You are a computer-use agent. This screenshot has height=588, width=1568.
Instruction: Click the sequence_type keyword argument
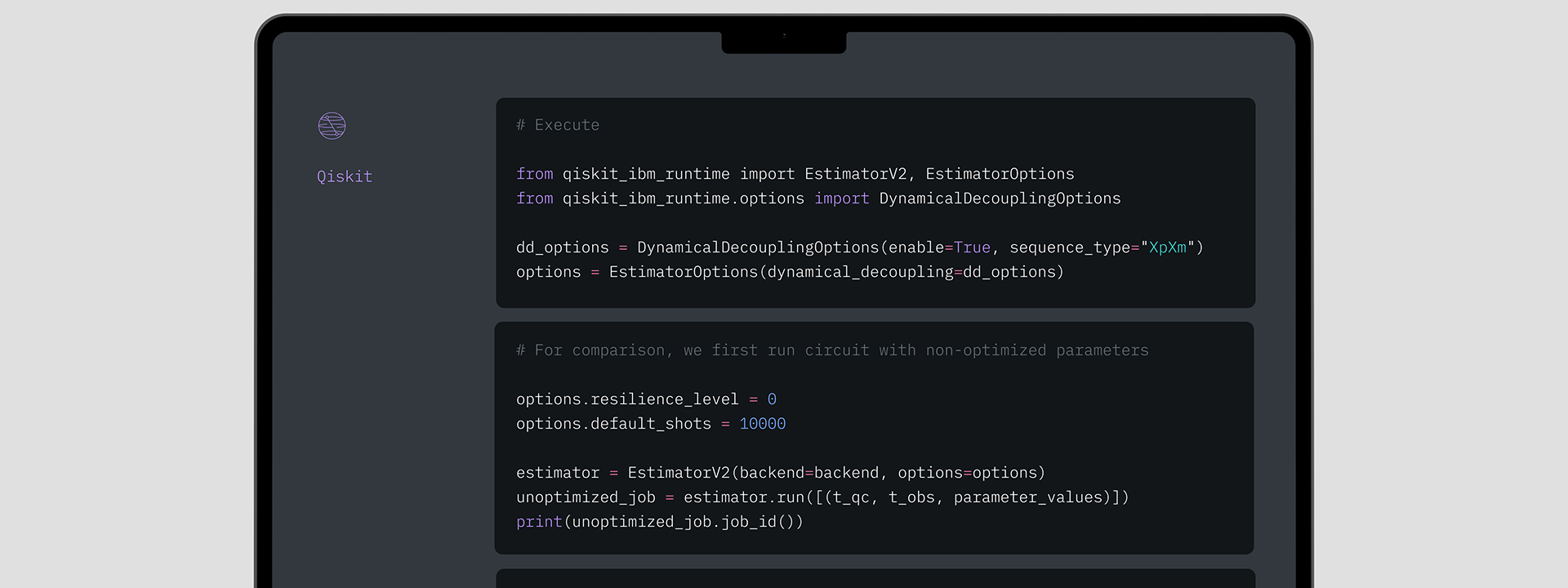[1069, 247]
